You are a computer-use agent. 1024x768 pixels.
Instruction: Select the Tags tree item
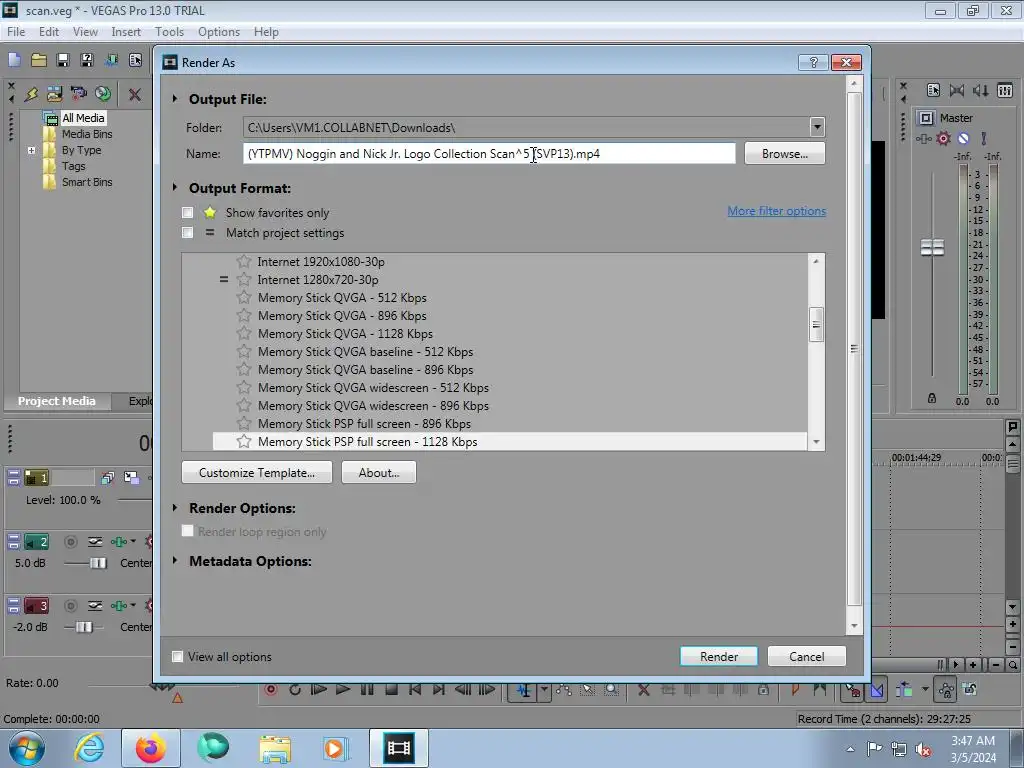point(74,166)
